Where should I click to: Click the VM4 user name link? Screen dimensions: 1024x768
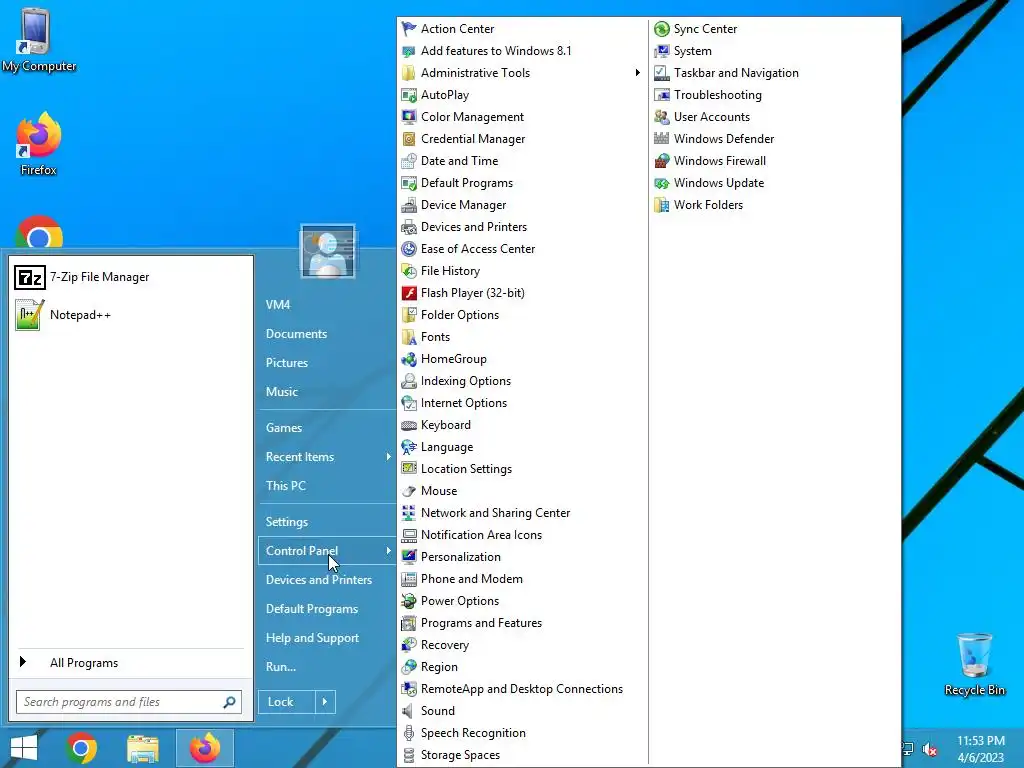[x=278, y=305]
